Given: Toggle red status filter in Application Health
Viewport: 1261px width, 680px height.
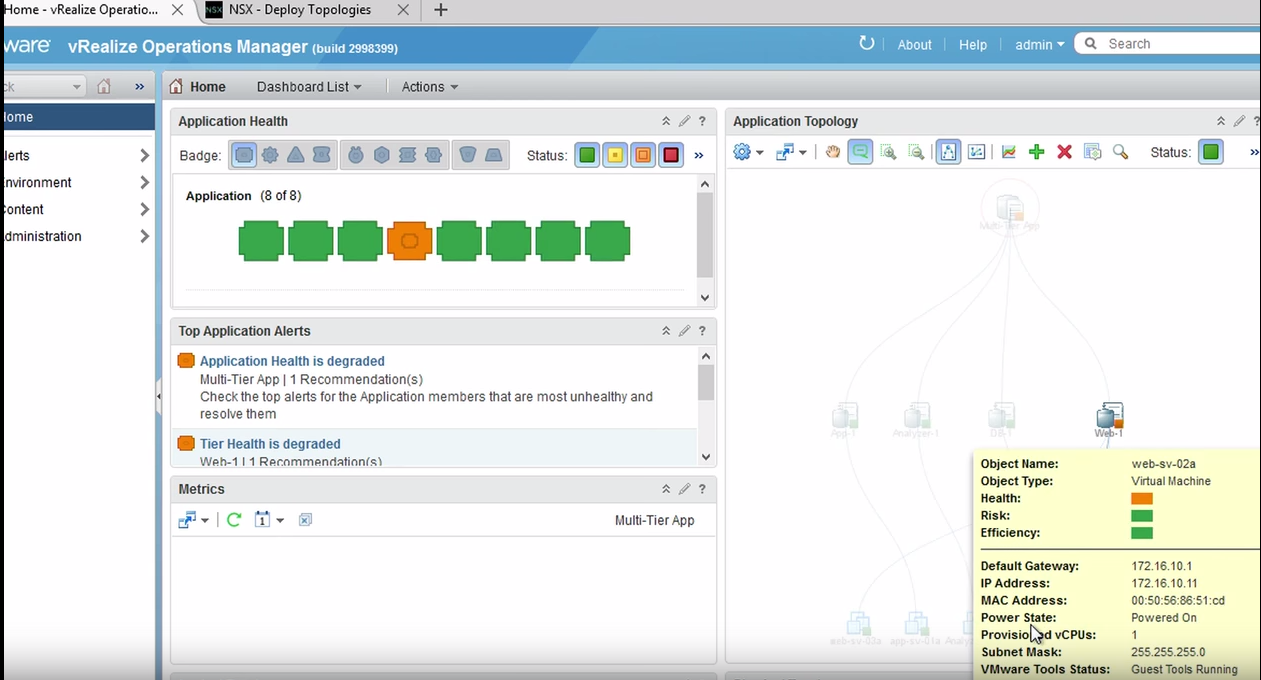Looking at the screenshot, I should 671,155.
